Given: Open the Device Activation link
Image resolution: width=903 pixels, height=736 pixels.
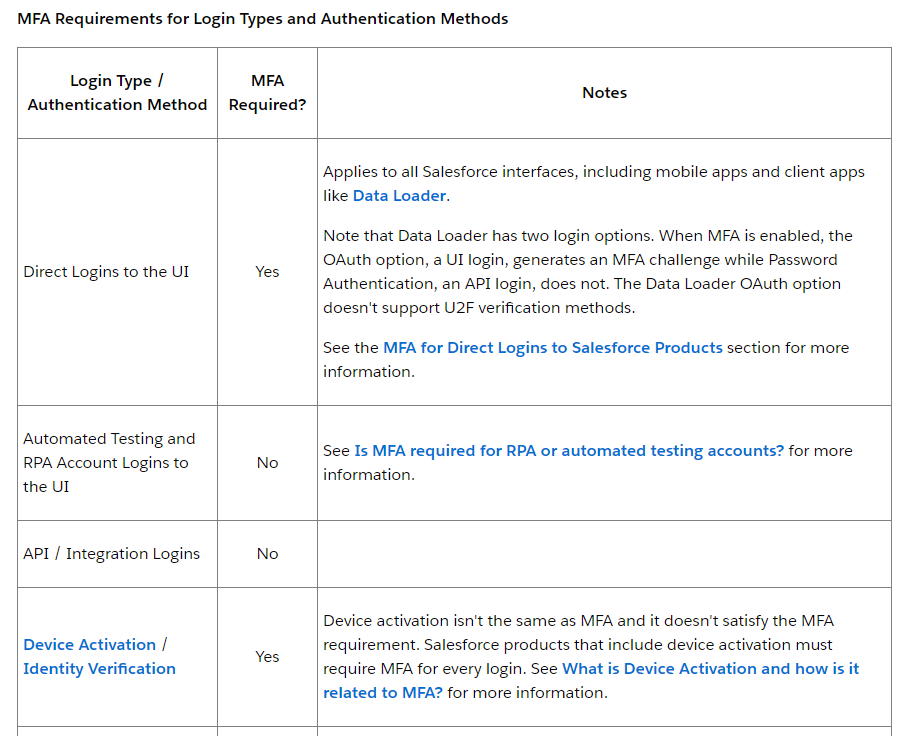Looking at the screenshot, I should [x=90, y=644].
